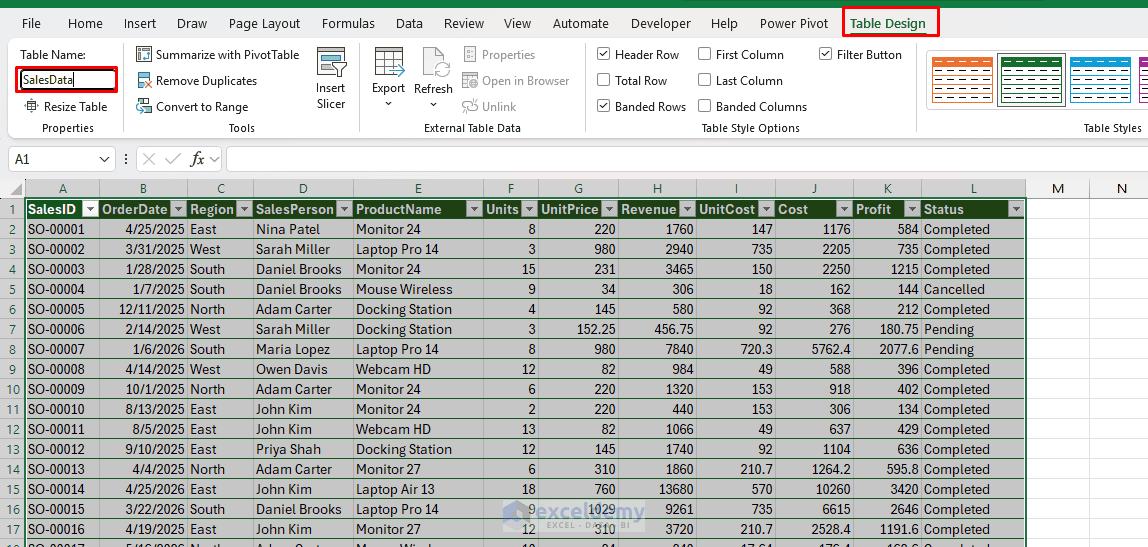This screenshot has width=1148, height=547.
Task: Expand the Refresh dropdown arrow
Action: tap(433, 104)
